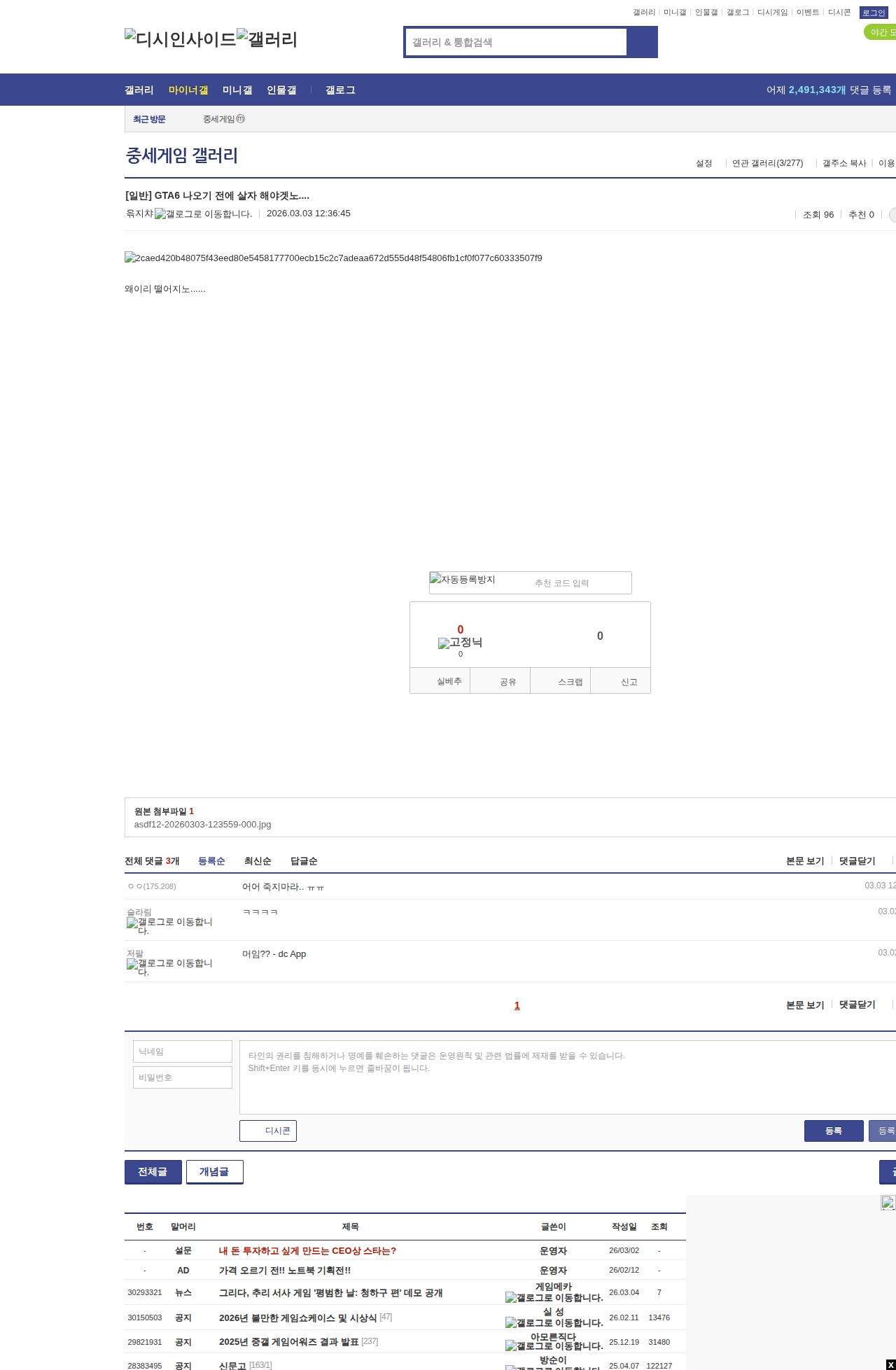Select 갤로그 in the blue navigation bar
This screenshot has height=1370, width=896.
click(x=340, y=90)
